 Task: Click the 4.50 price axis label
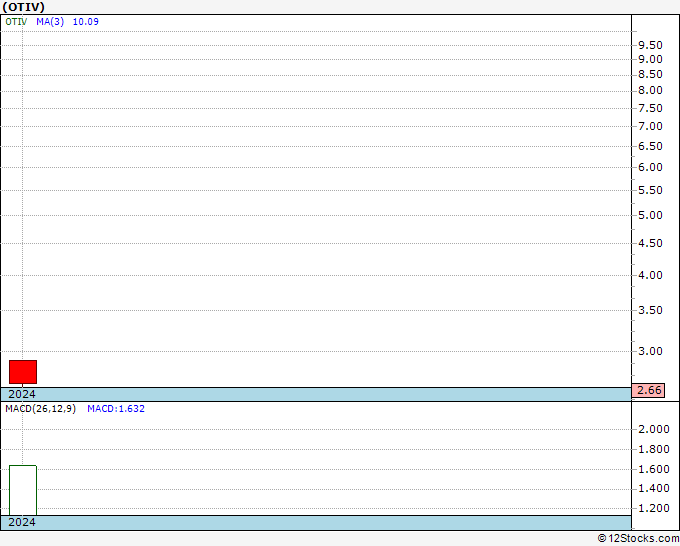650,243
